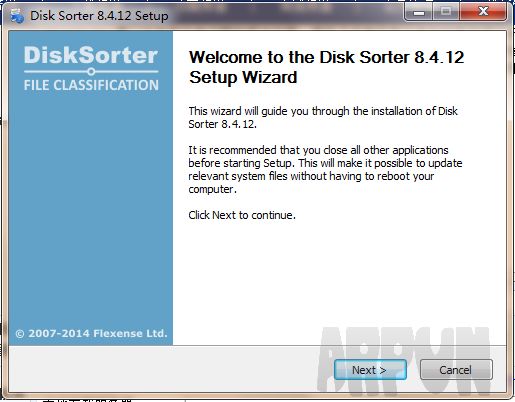Click the 'It is recommended that you close' paragraph
This screenshot has height=402, width=515.
325,169
